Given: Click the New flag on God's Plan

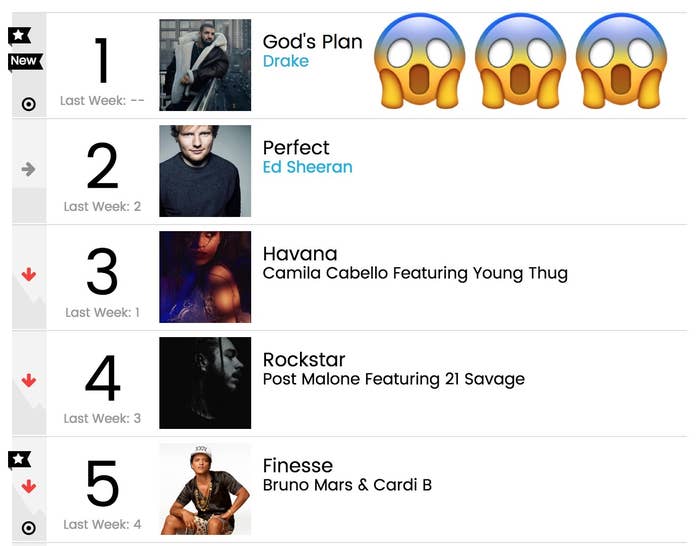Looking at the screenshot, I should pos(25,61).
